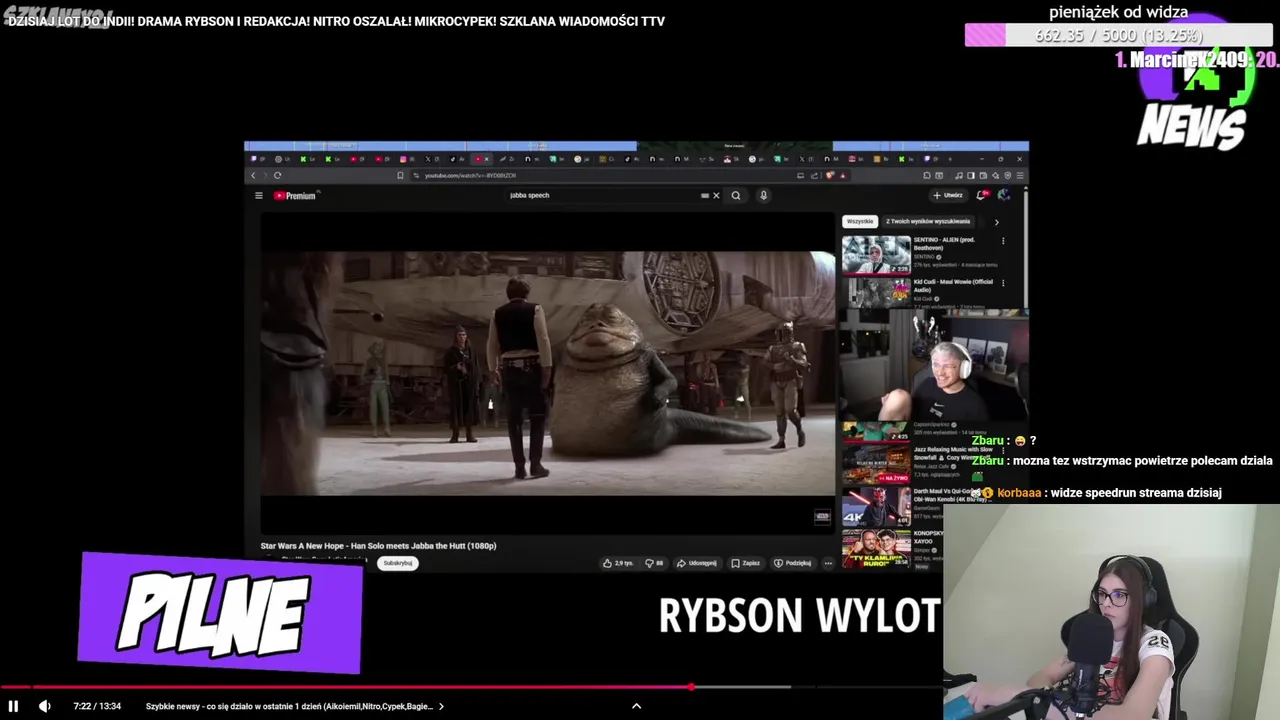The height and width of the screenshot is (720, 1280).
Task: Go back in the embedded browser
Action: click(x=253, y=175)
